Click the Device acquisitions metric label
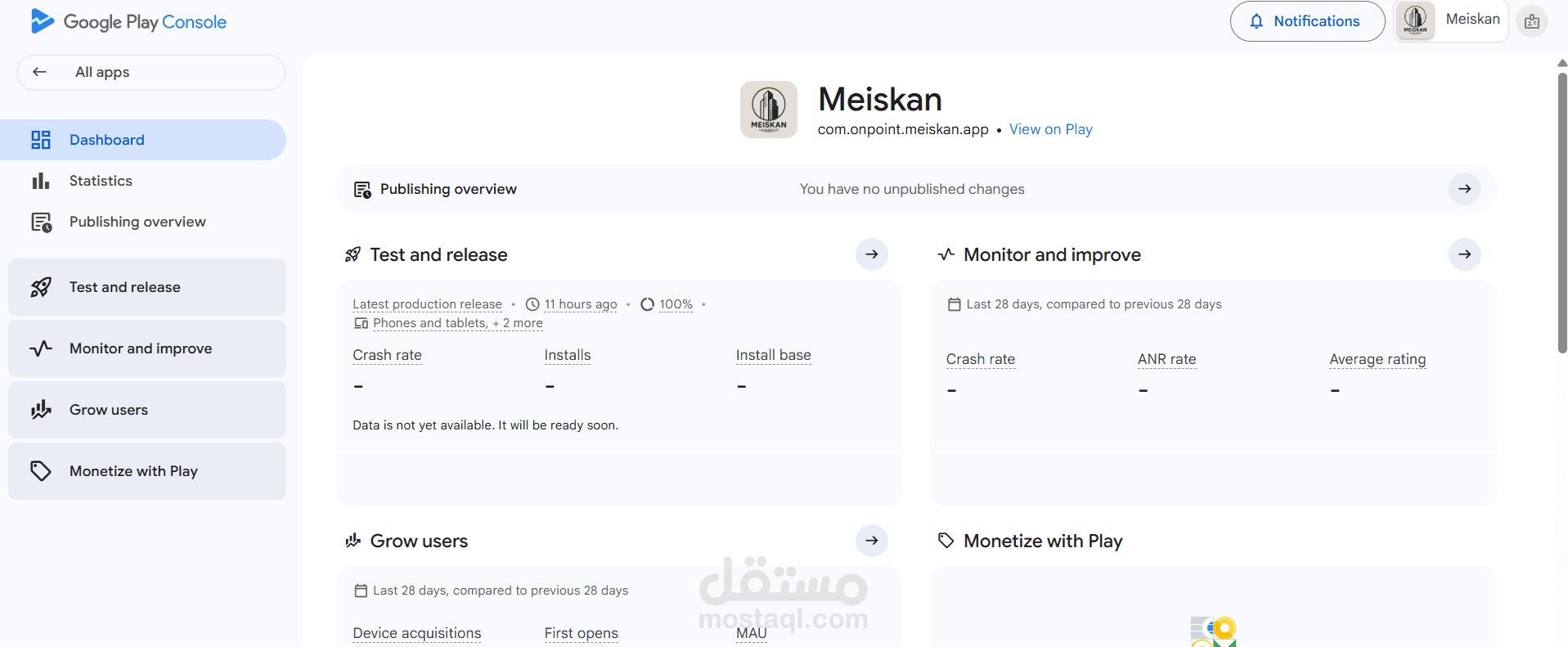This screenshot has height=647, width=1568. pyautogui.click(x=417, y=633)
